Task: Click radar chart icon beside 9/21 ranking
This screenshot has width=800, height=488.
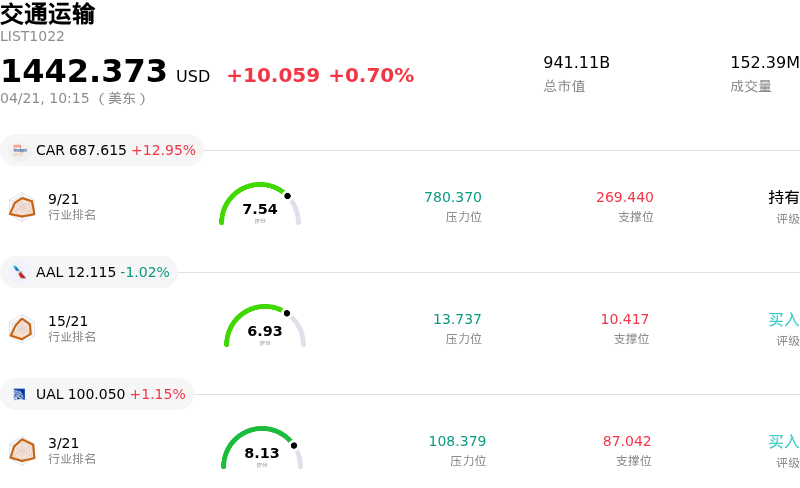Action: point(22,206)
